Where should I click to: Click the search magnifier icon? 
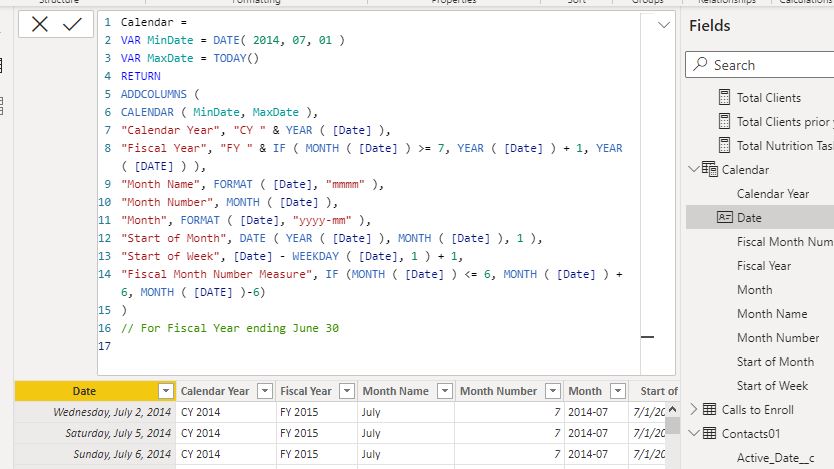700,64
